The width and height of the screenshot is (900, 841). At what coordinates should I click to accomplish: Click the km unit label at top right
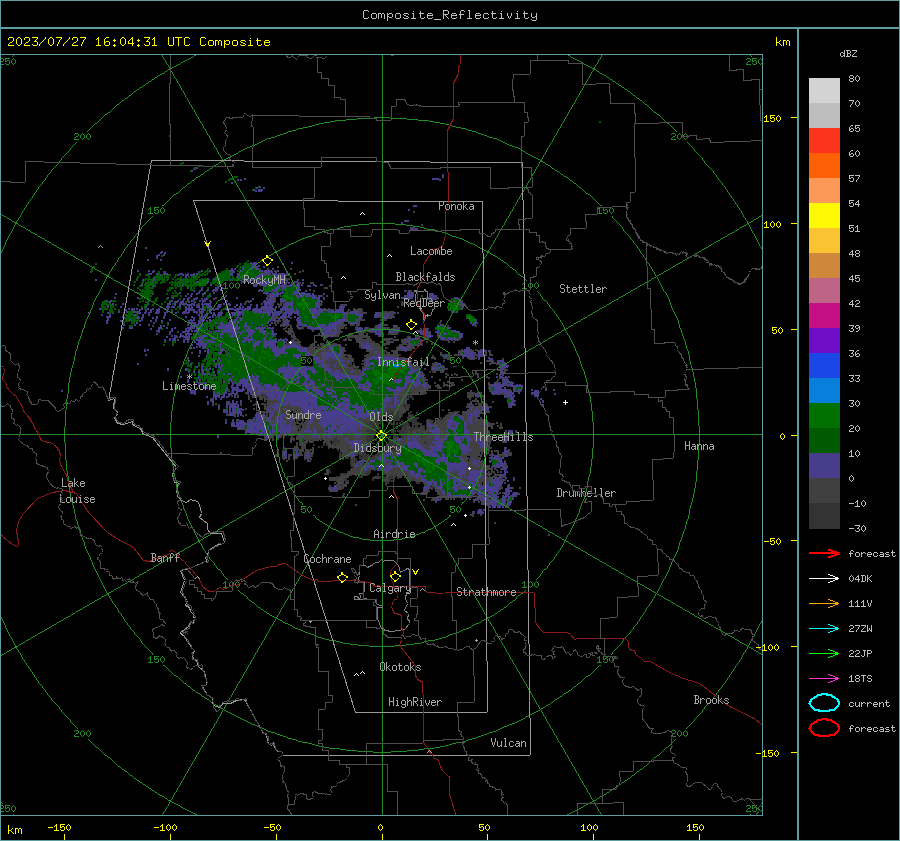[x=782, y=42]
